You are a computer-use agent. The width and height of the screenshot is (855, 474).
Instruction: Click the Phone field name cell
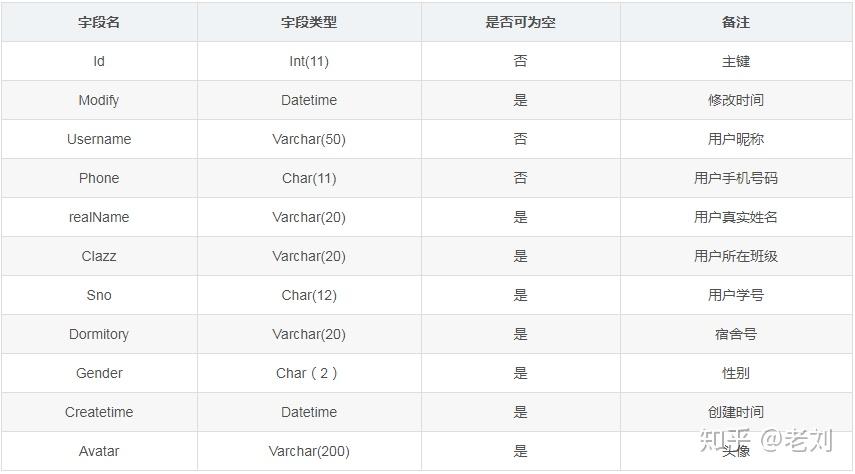pos(99,178)
